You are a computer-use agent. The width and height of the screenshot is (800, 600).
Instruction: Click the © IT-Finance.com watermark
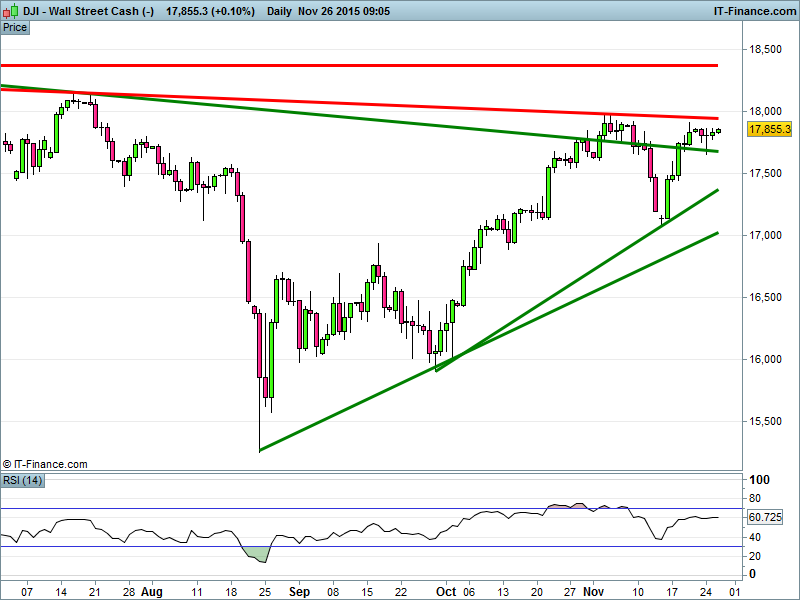[46, 464]
